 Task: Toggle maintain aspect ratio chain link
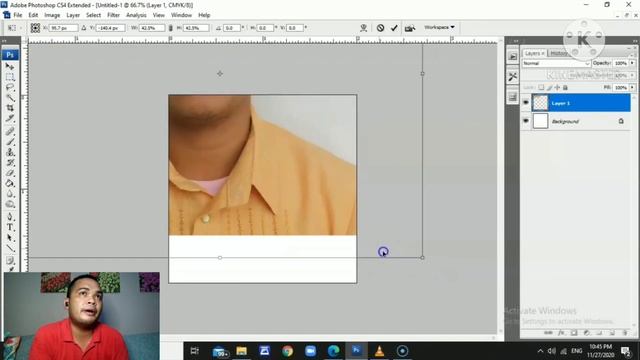click(x=171, y=28)
